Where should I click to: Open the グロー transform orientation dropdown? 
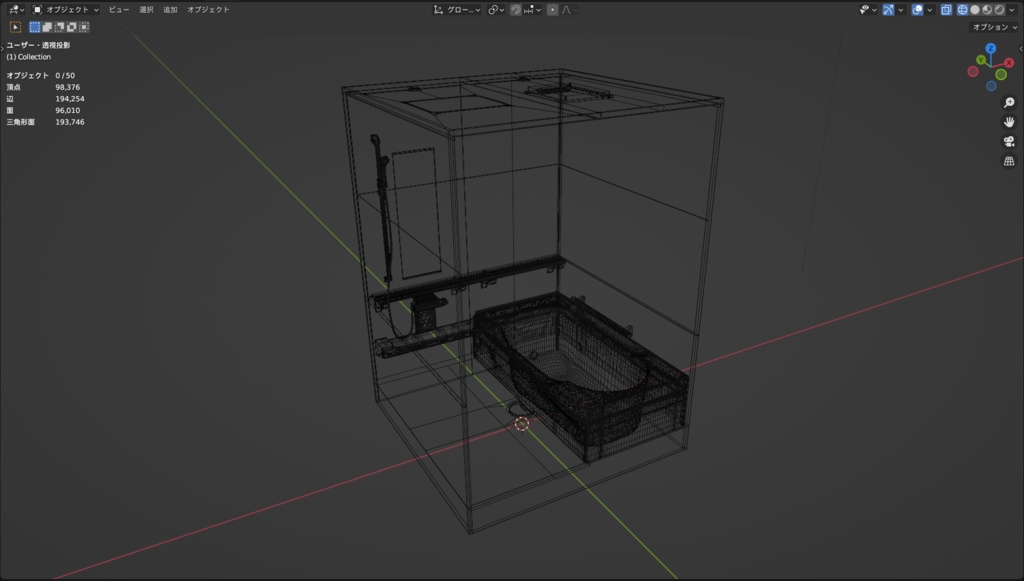click(x=456, y=10)
